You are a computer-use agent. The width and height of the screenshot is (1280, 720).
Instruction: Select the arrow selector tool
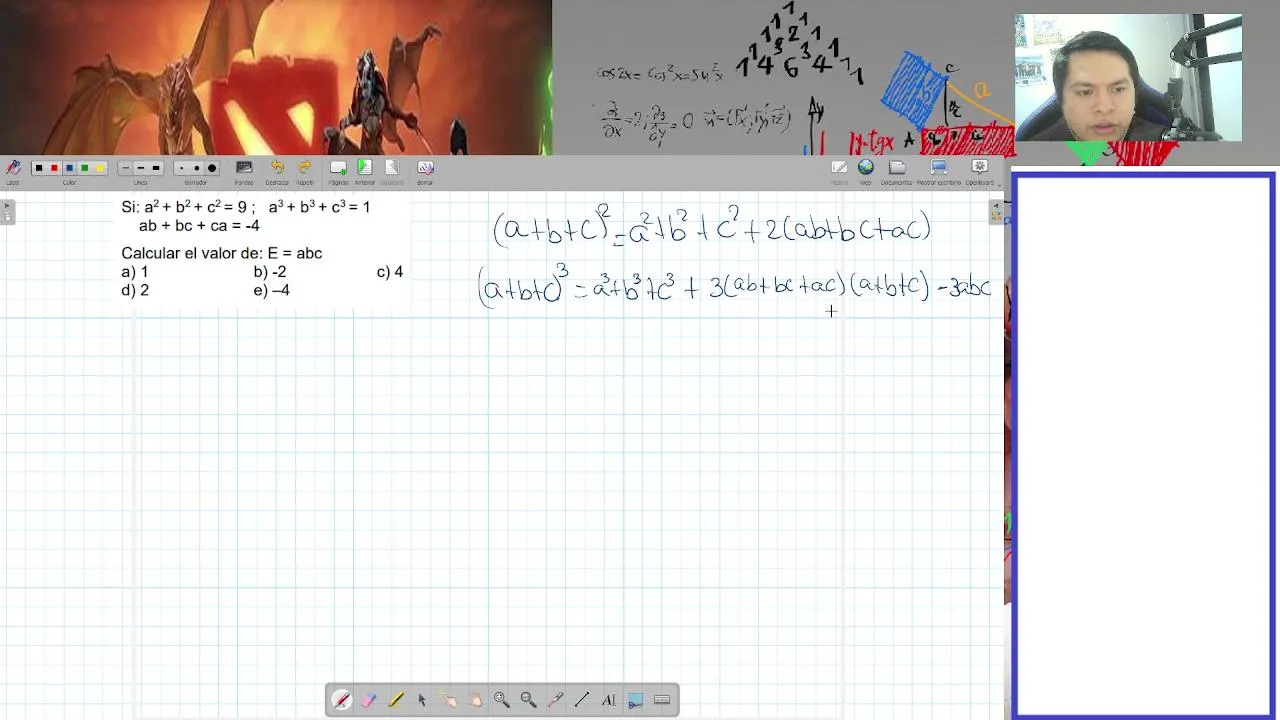422,700
